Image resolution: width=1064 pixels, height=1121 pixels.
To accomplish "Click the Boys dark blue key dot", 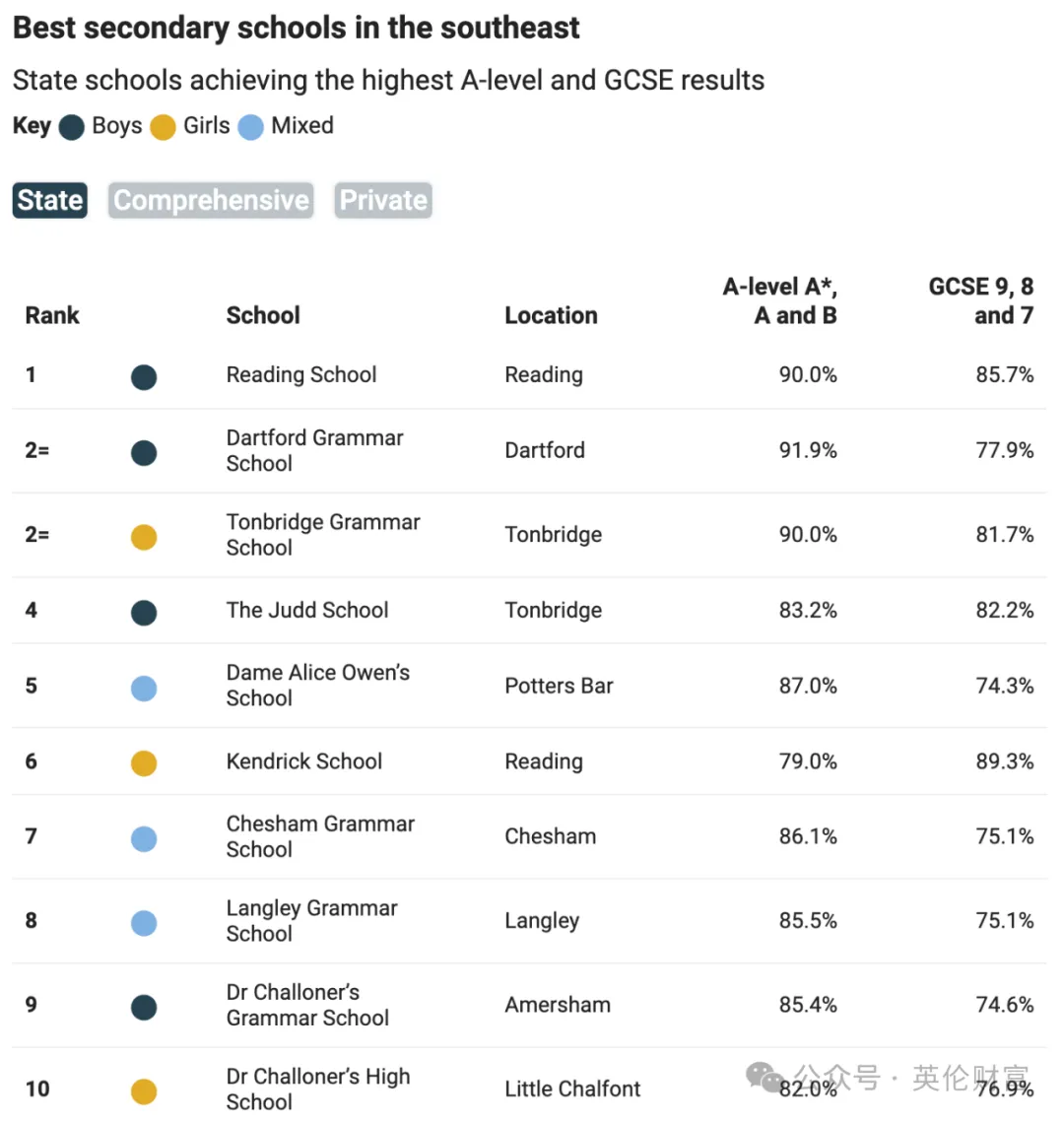I will (x=72, y=127).
